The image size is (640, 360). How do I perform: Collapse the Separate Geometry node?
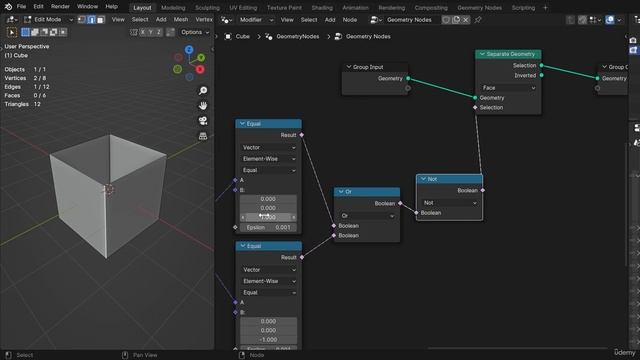[x=482, y=54]
